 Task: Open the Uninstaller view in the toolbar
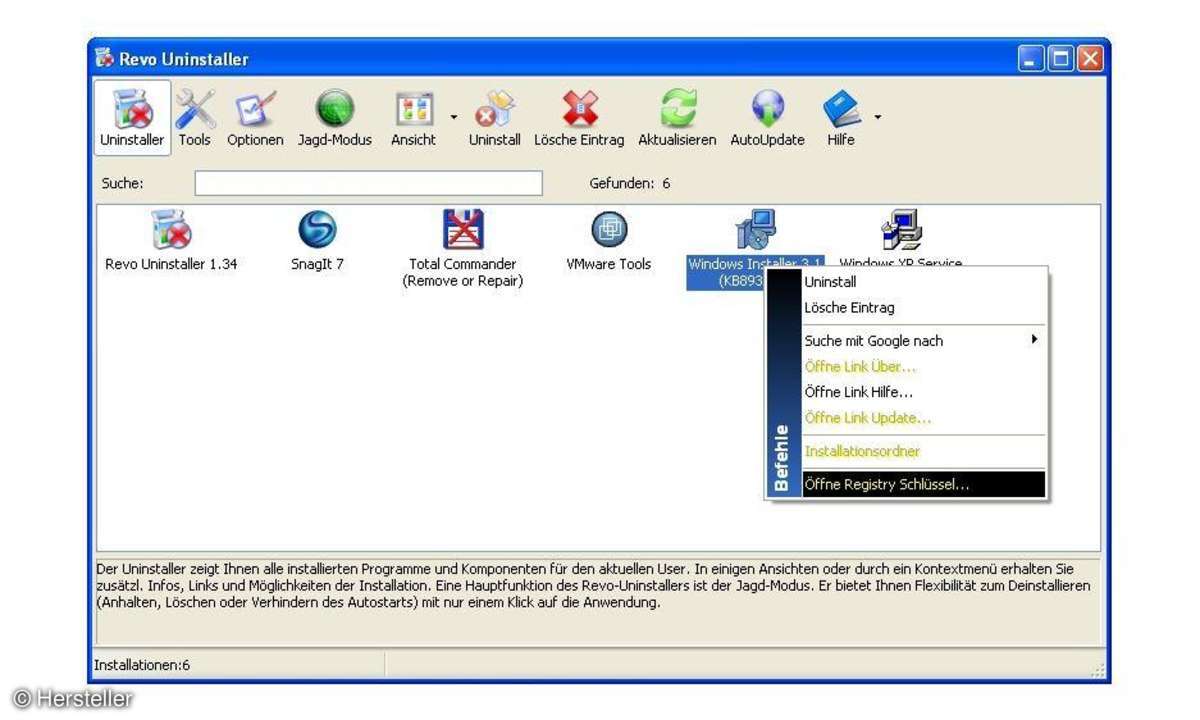132,117
